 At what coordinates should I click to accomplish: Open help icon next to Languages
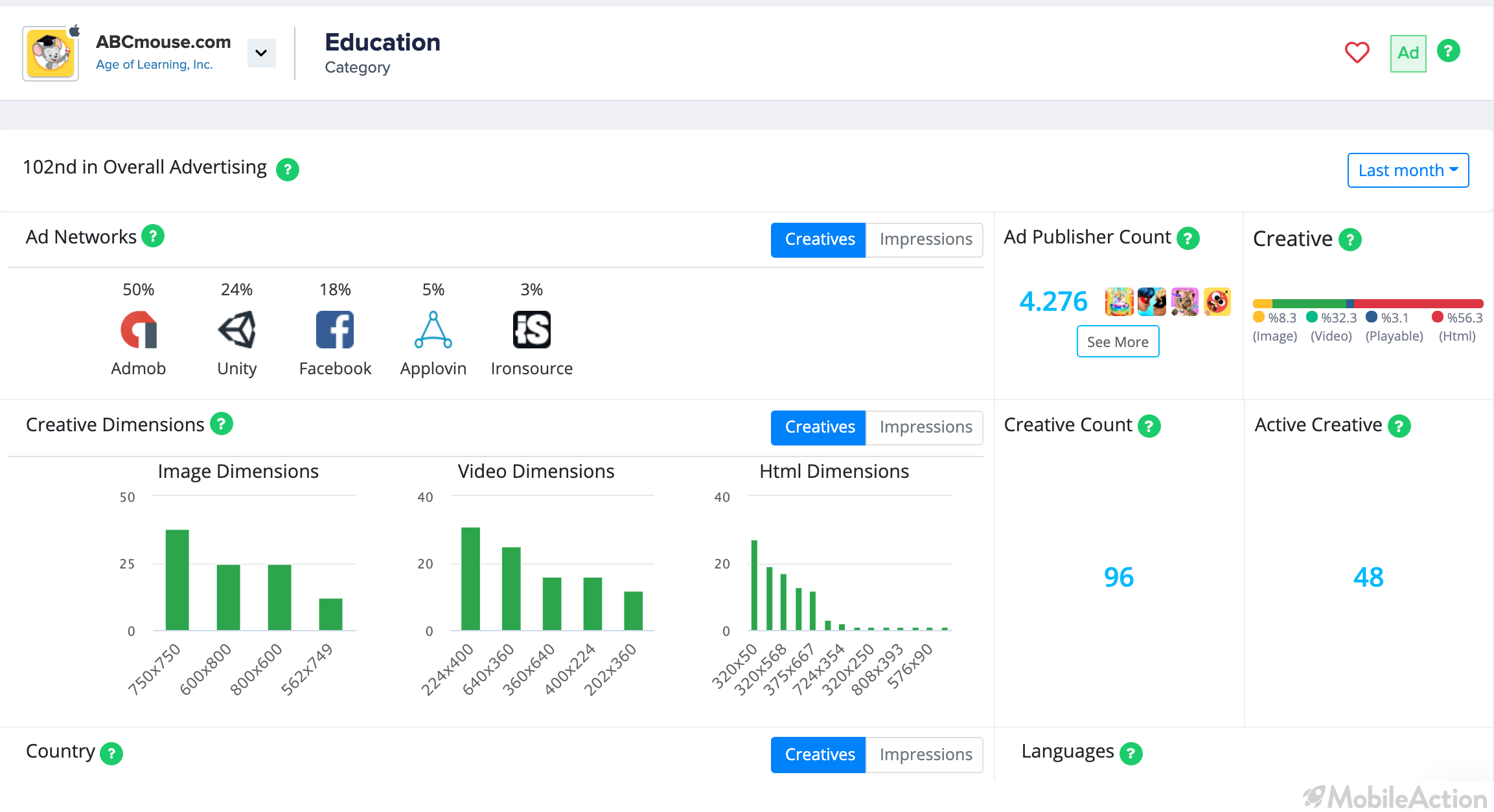point(1131,753)
